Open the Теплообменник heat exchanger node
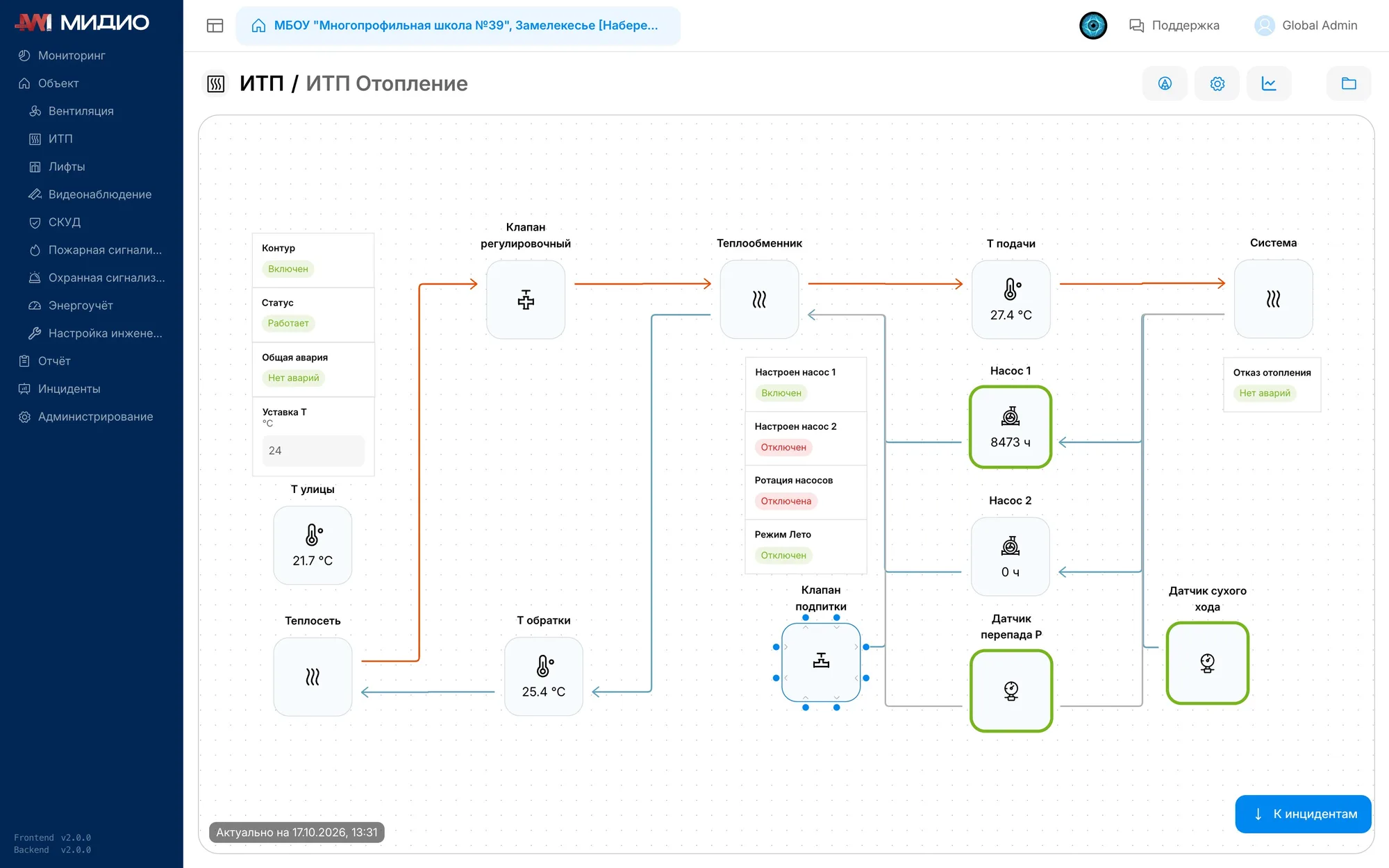This screenshot has width=1389, height=868. [759, 300]
